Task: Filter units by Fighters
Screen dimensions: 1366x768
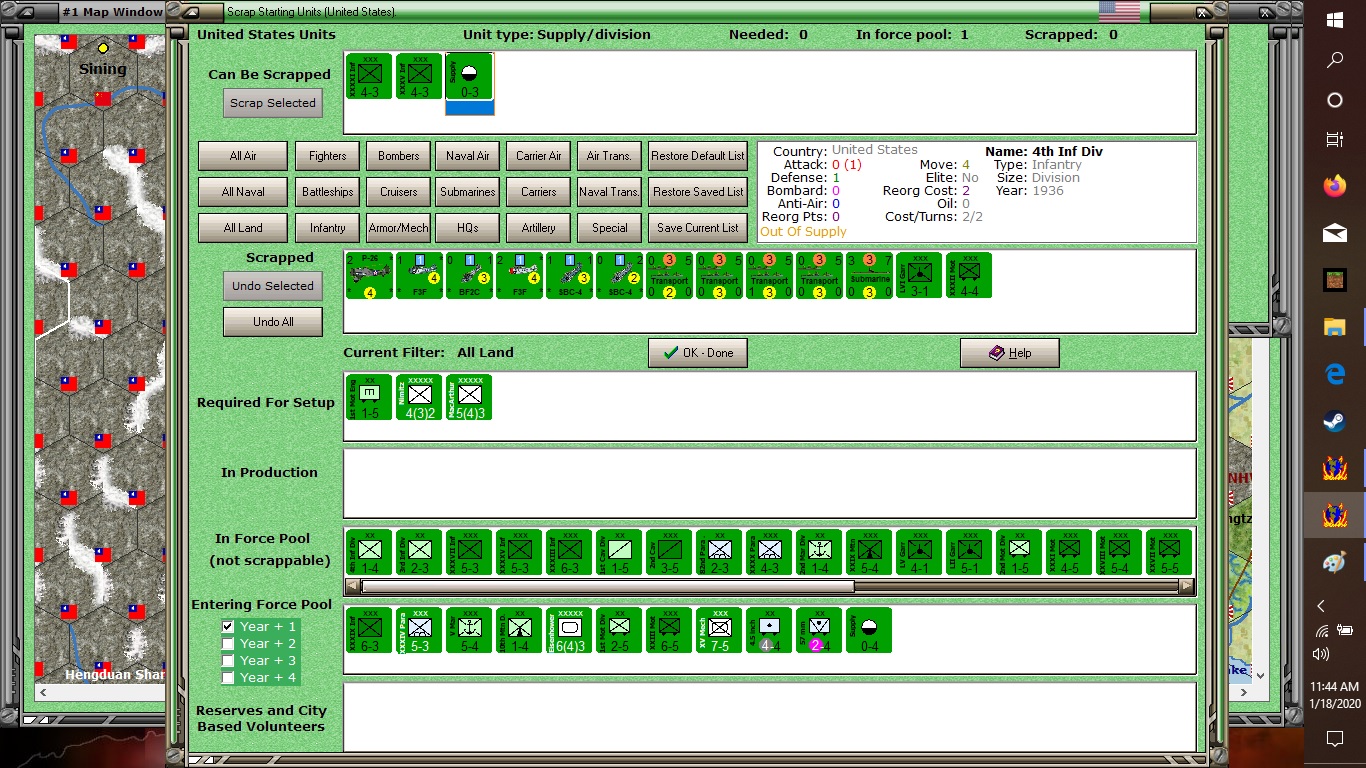Action: click(x=327, y=156)
